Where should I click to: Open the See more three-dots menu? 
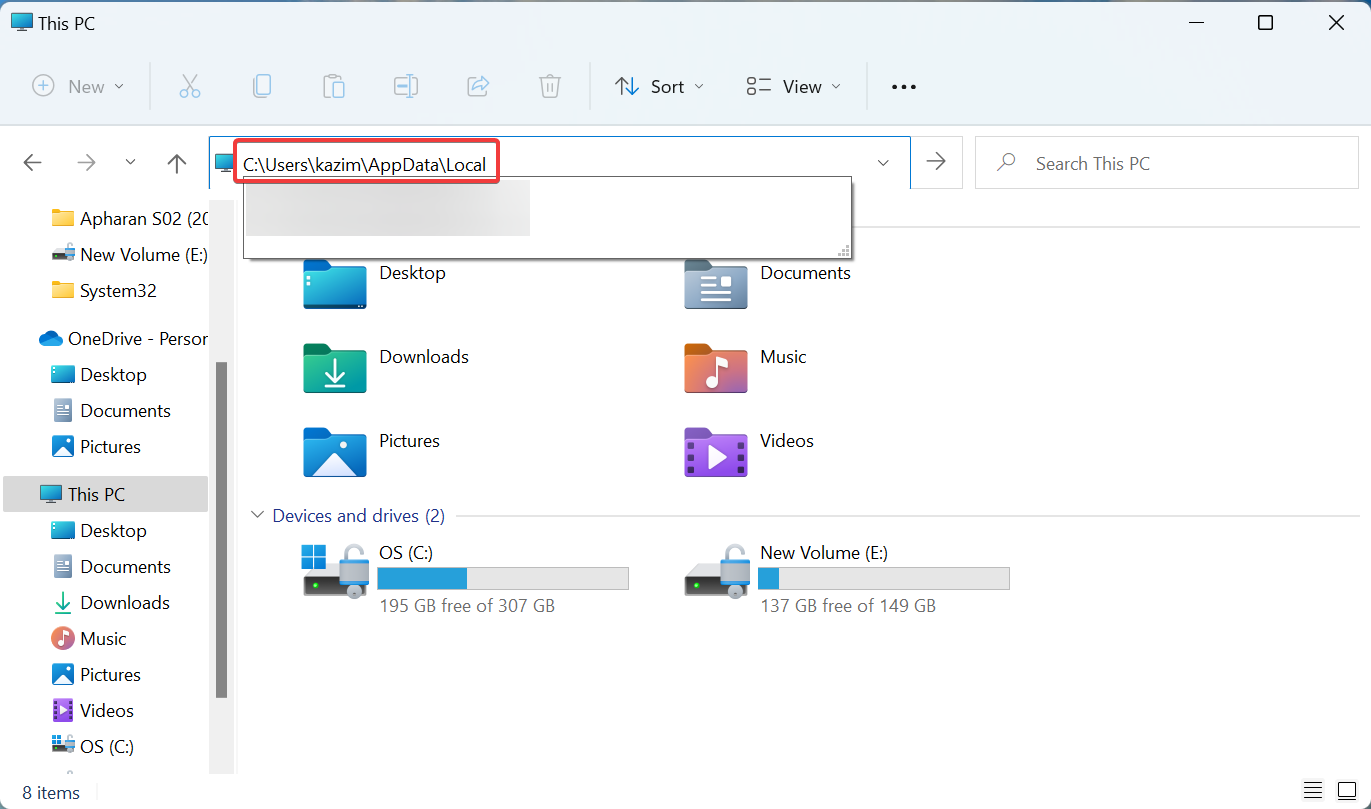(x=904, y=87)
